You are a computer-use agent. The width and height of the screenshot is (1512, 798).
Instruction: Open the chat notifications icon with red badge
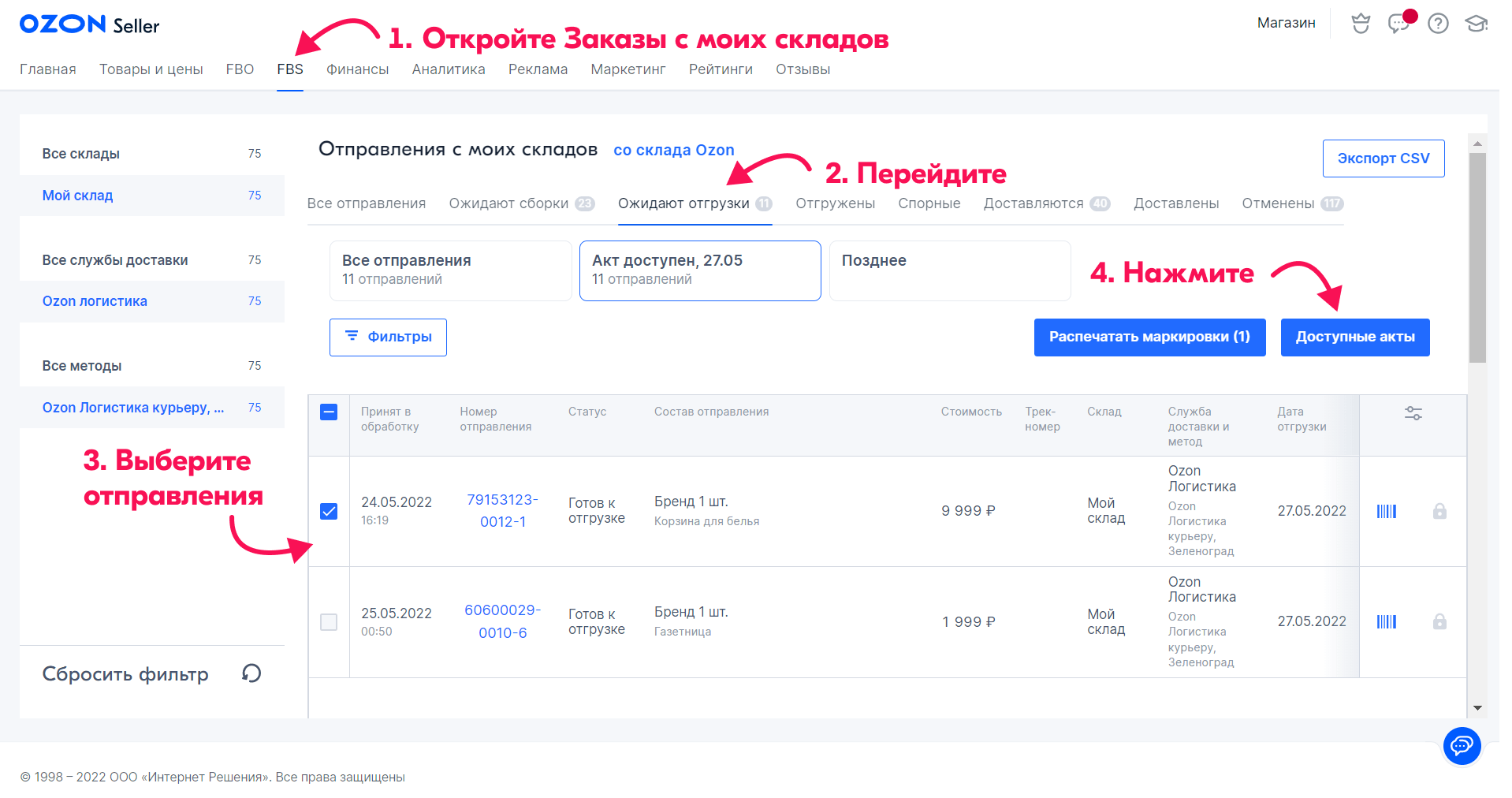click(x=1401, y=22)
